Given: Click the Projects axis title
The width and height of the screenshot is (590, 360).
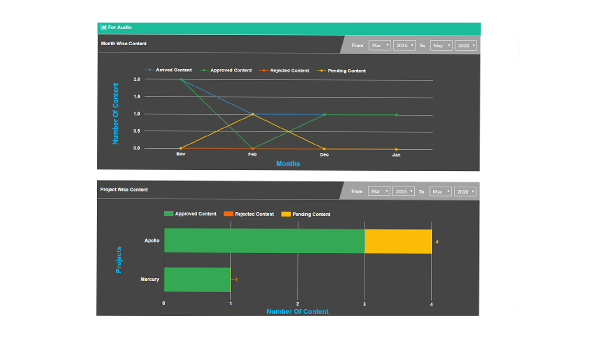Looking at the screenshot, I should (x=119, y=260).
